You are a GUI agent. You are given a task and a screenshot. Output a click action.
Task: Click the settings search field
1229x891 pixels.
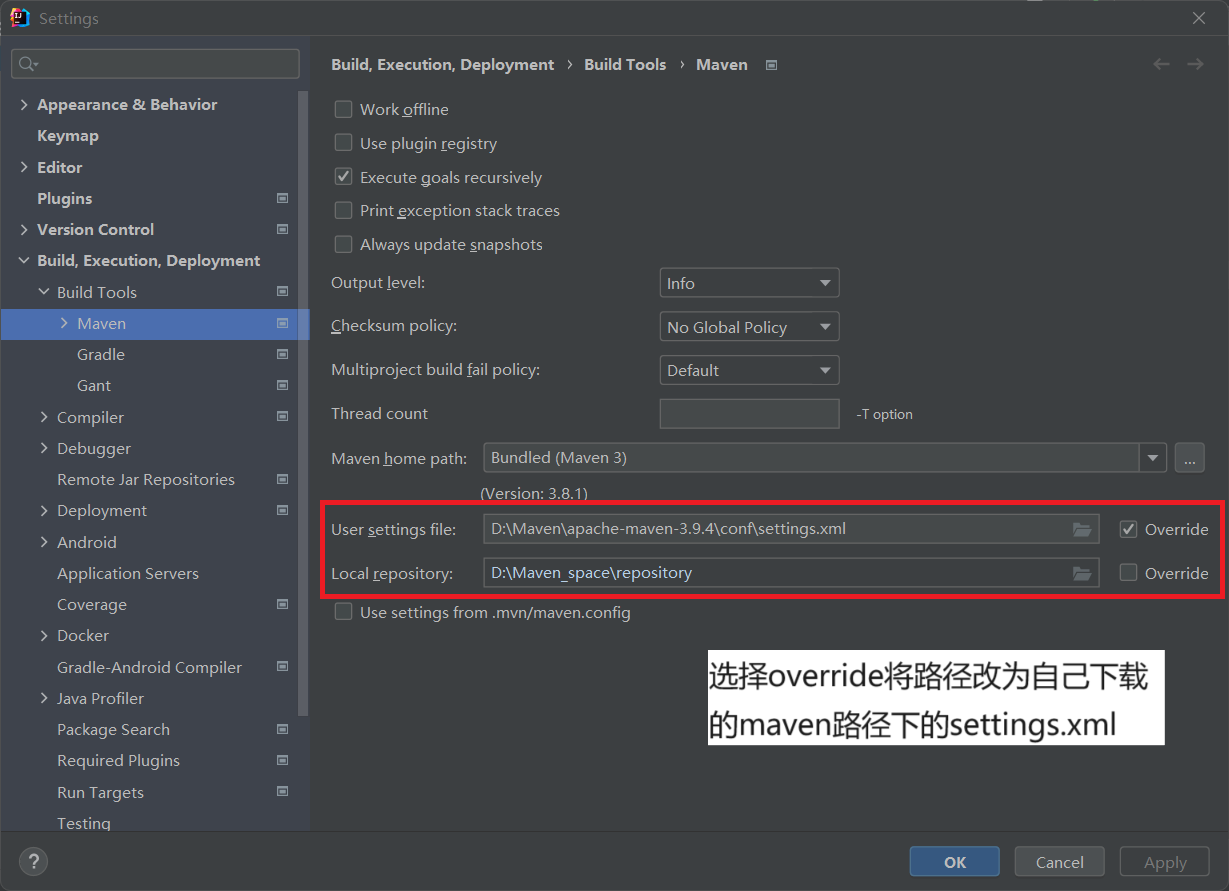(x=155, y=64)
